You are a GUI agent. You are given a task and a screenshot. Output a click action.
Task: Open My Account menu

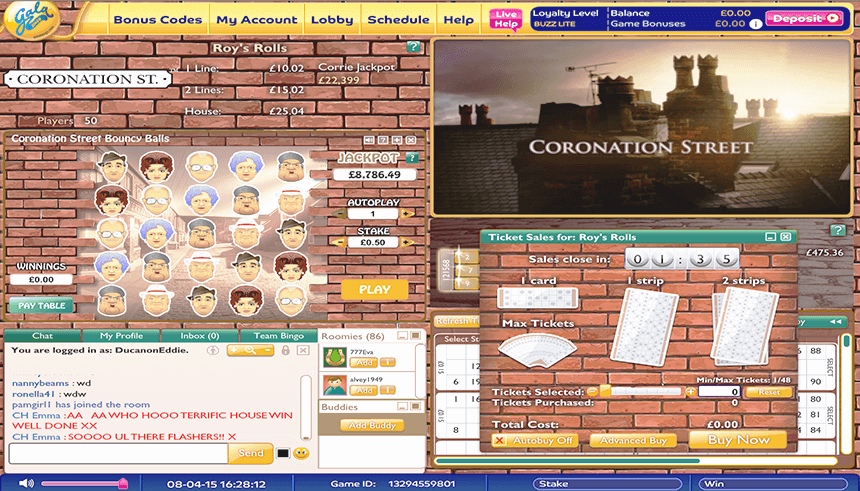(x=257, y=20)
